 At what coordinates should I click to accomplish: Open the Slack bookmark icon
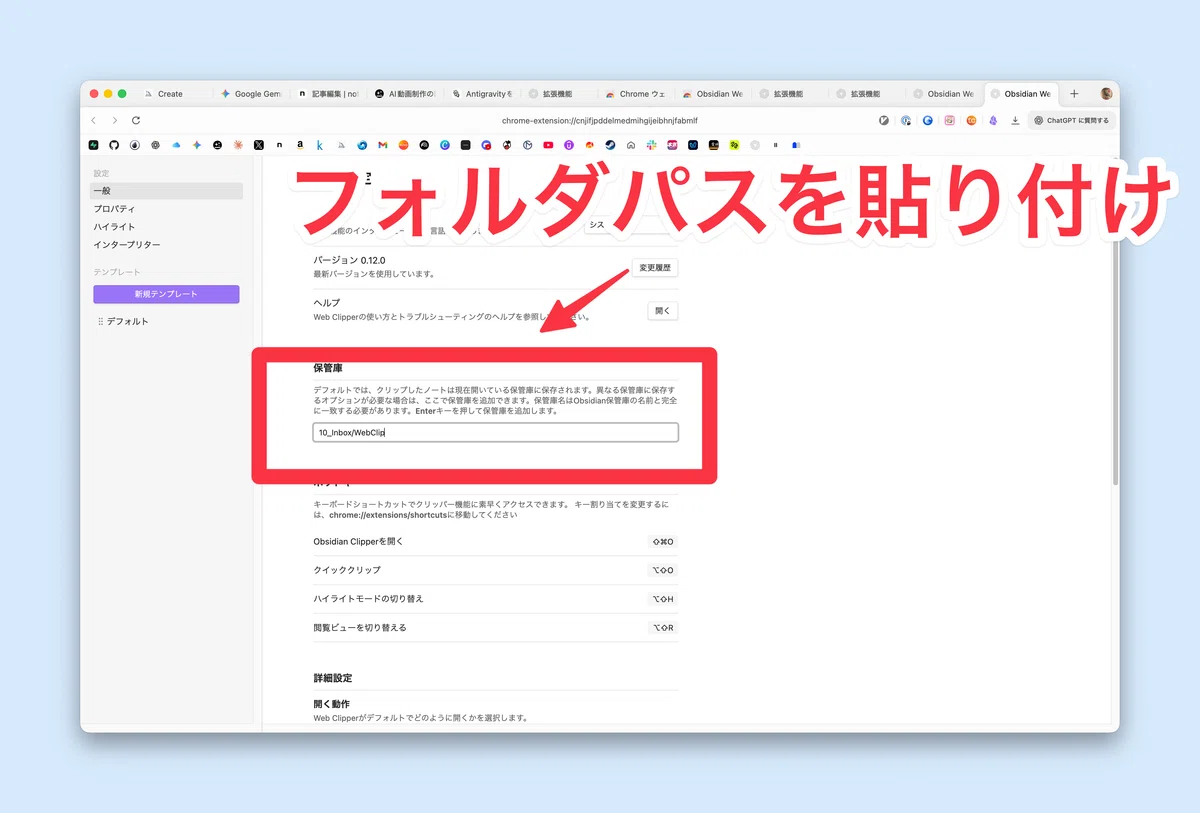[651, 145]
